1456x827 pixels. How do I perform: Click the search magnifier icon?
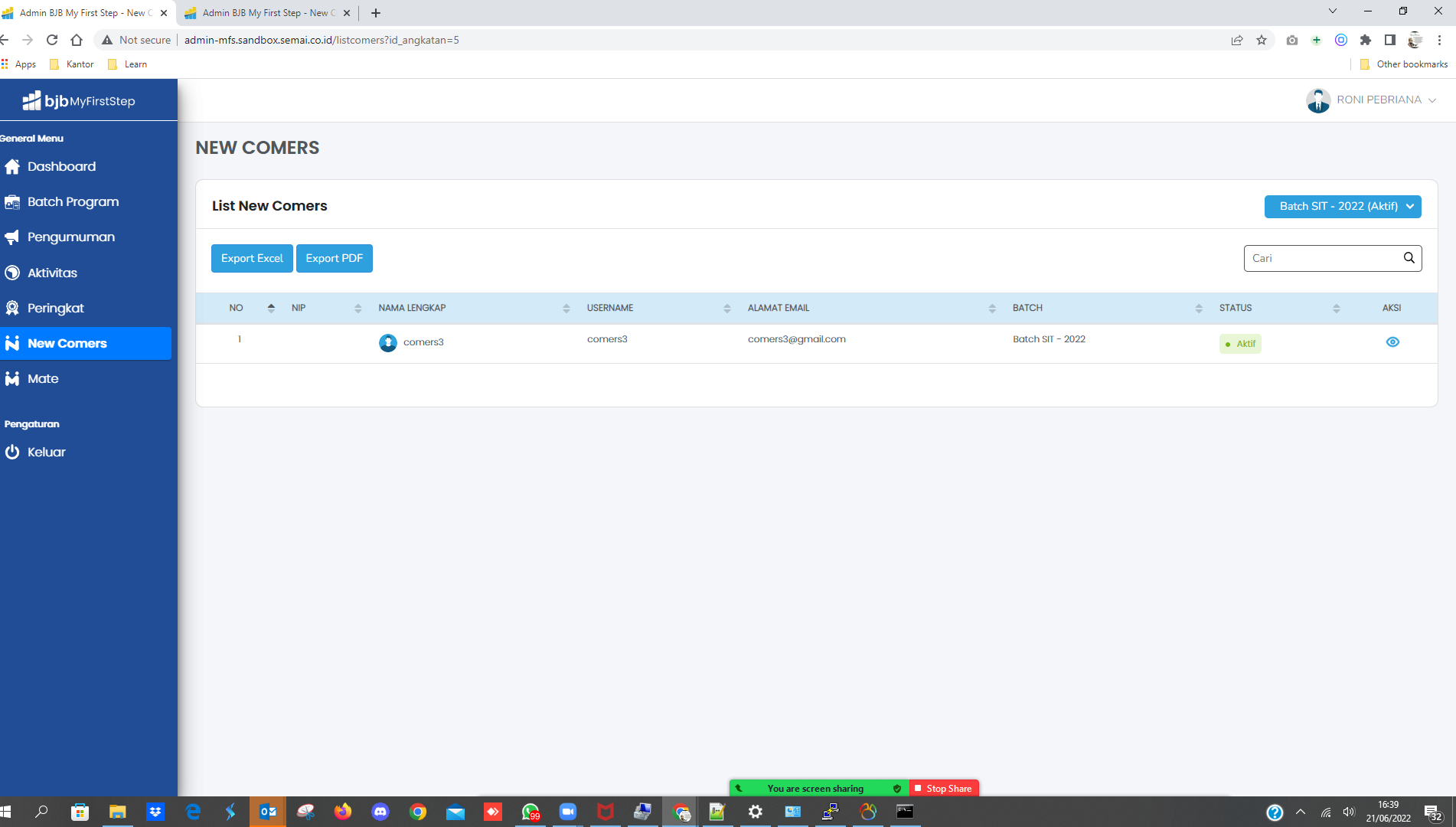tap(1409, 258)
